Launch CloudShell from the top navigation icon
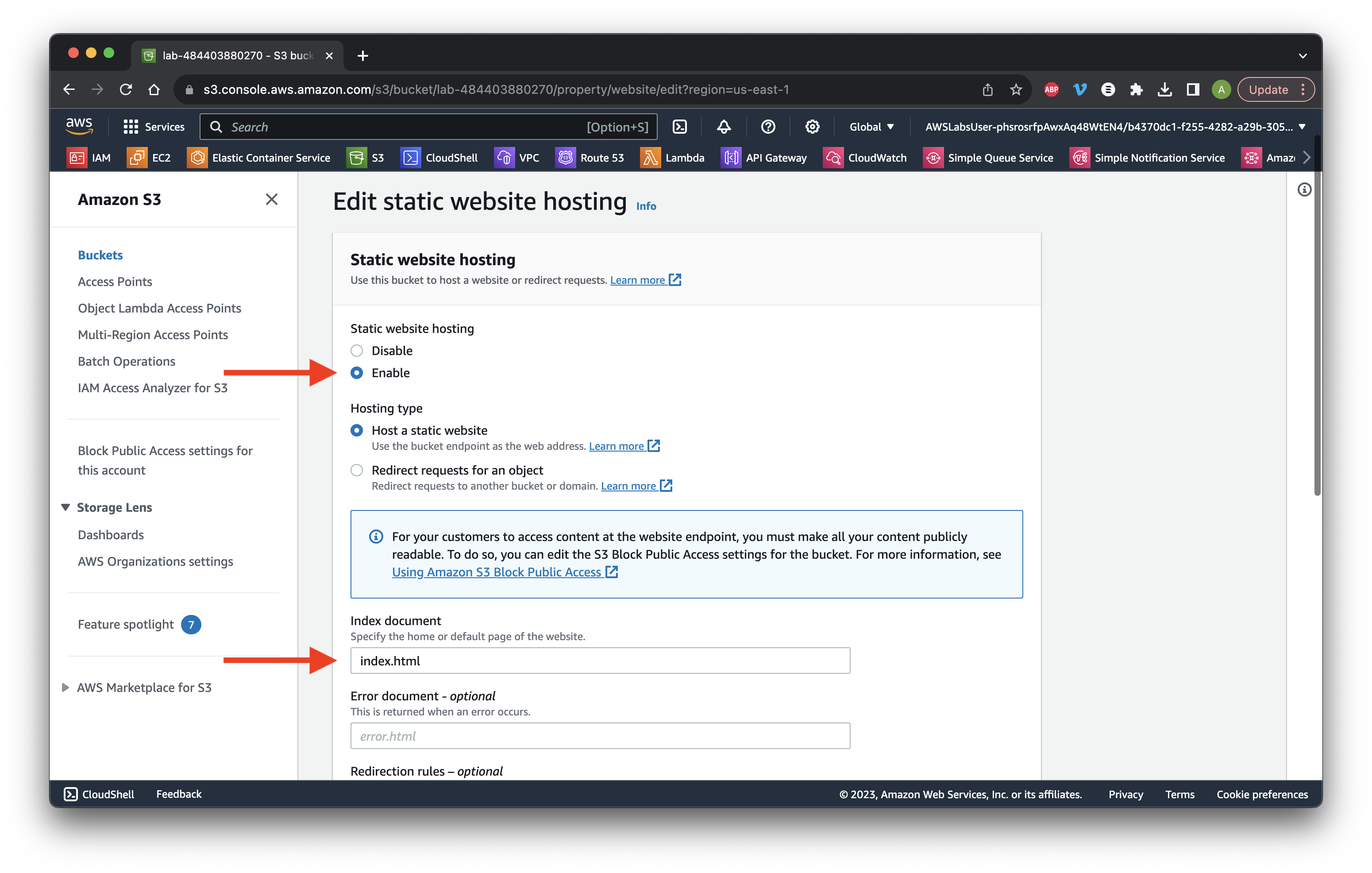1372x873 pixels. [680, 127]
